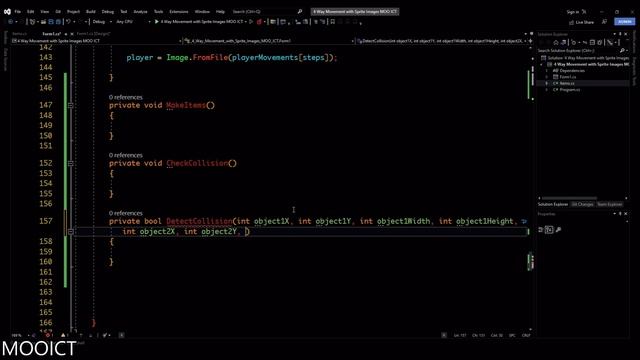Collapse the MakeItems method outline box
The image size is (640, 360).
coord(71,105)
